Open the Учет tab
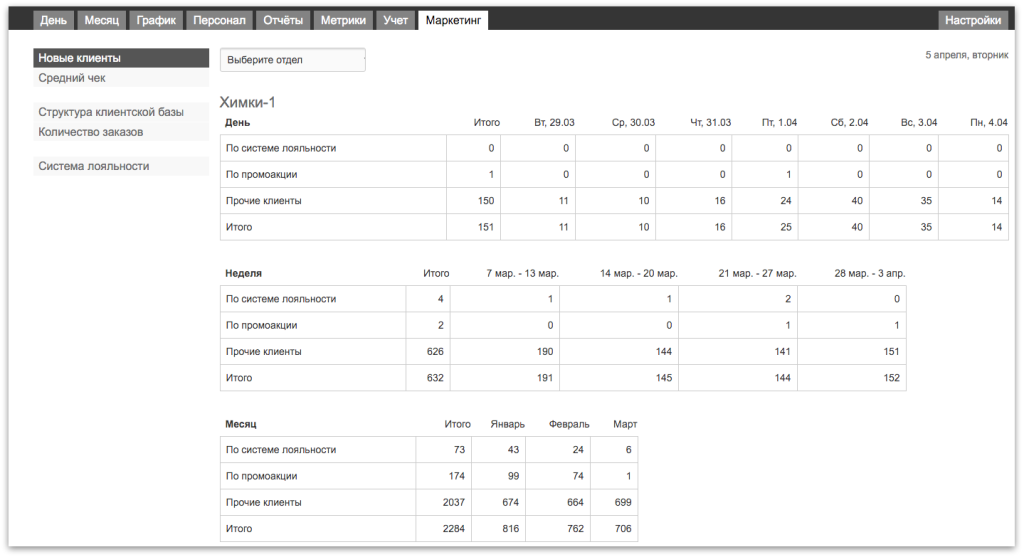This screenshot has width=1024, height=557. [x=395, y=20]
